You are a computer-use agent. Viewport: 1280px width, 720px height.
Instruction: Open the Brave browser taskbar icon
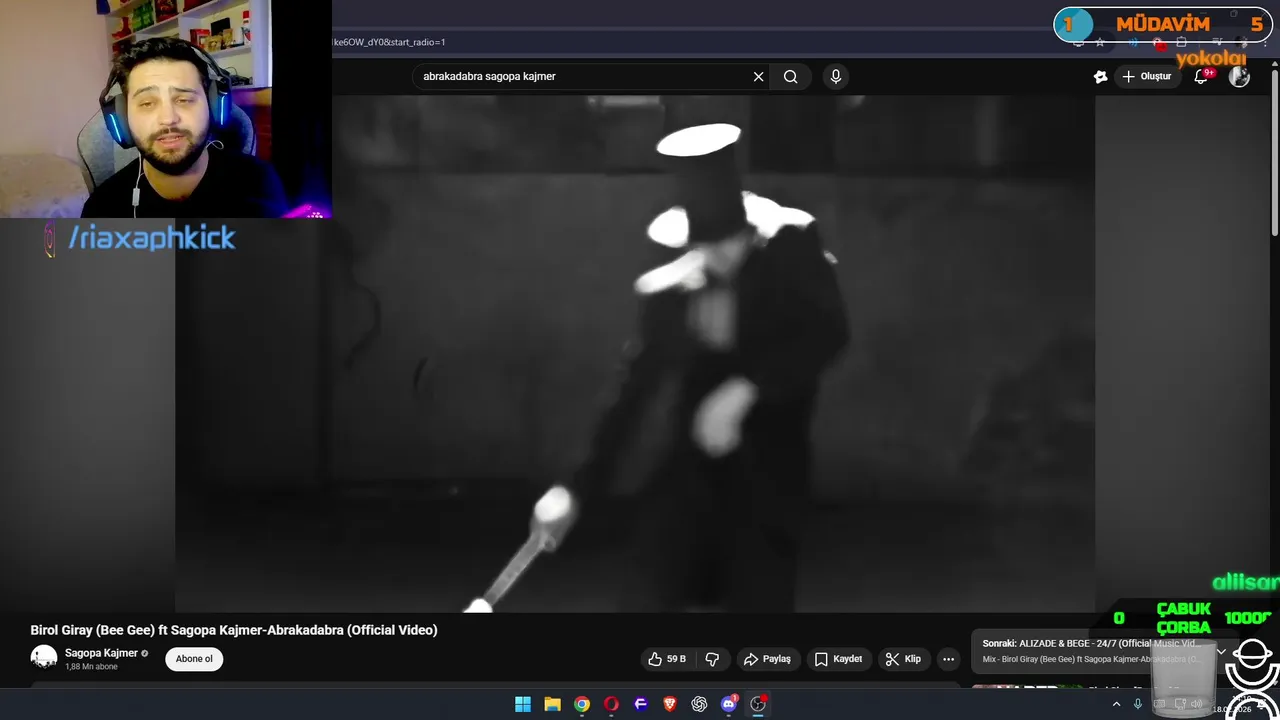[670, 704]
